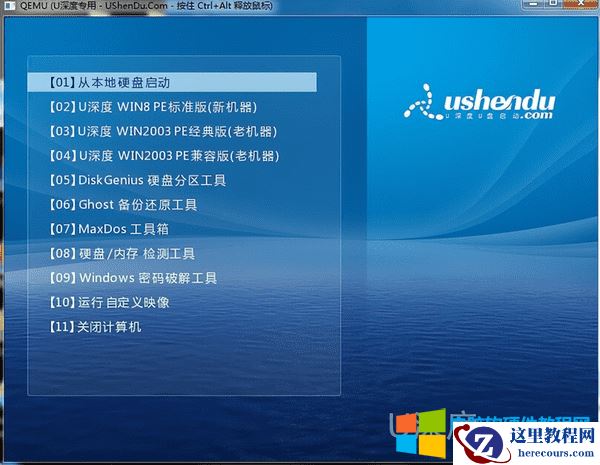Choose 【02】U深度 WIN8 PE标准版(新机器)

pos(153,107)
